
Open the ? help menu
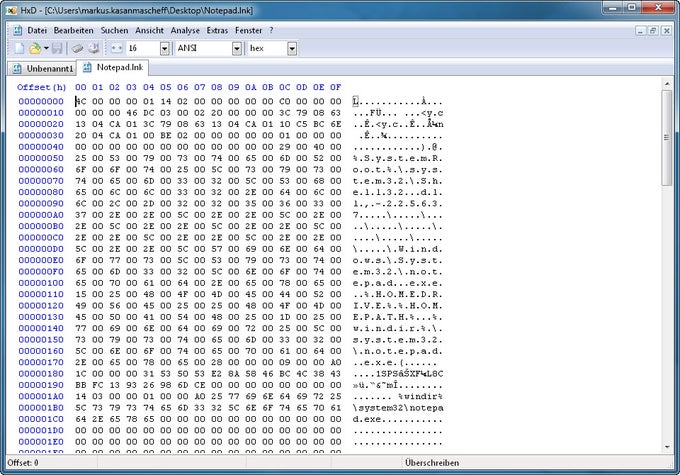(271, 30)
